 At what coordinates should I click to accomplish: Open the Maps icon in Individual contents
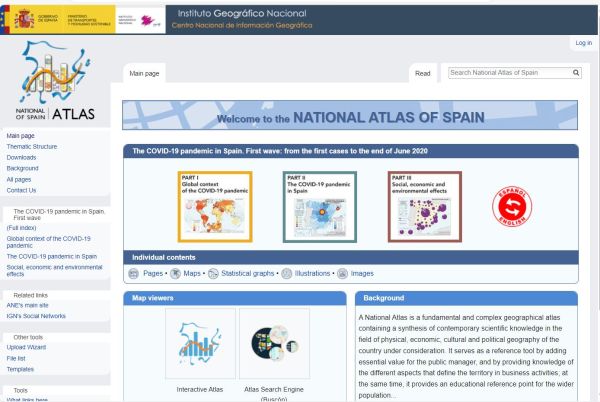[x=175, y=273]
